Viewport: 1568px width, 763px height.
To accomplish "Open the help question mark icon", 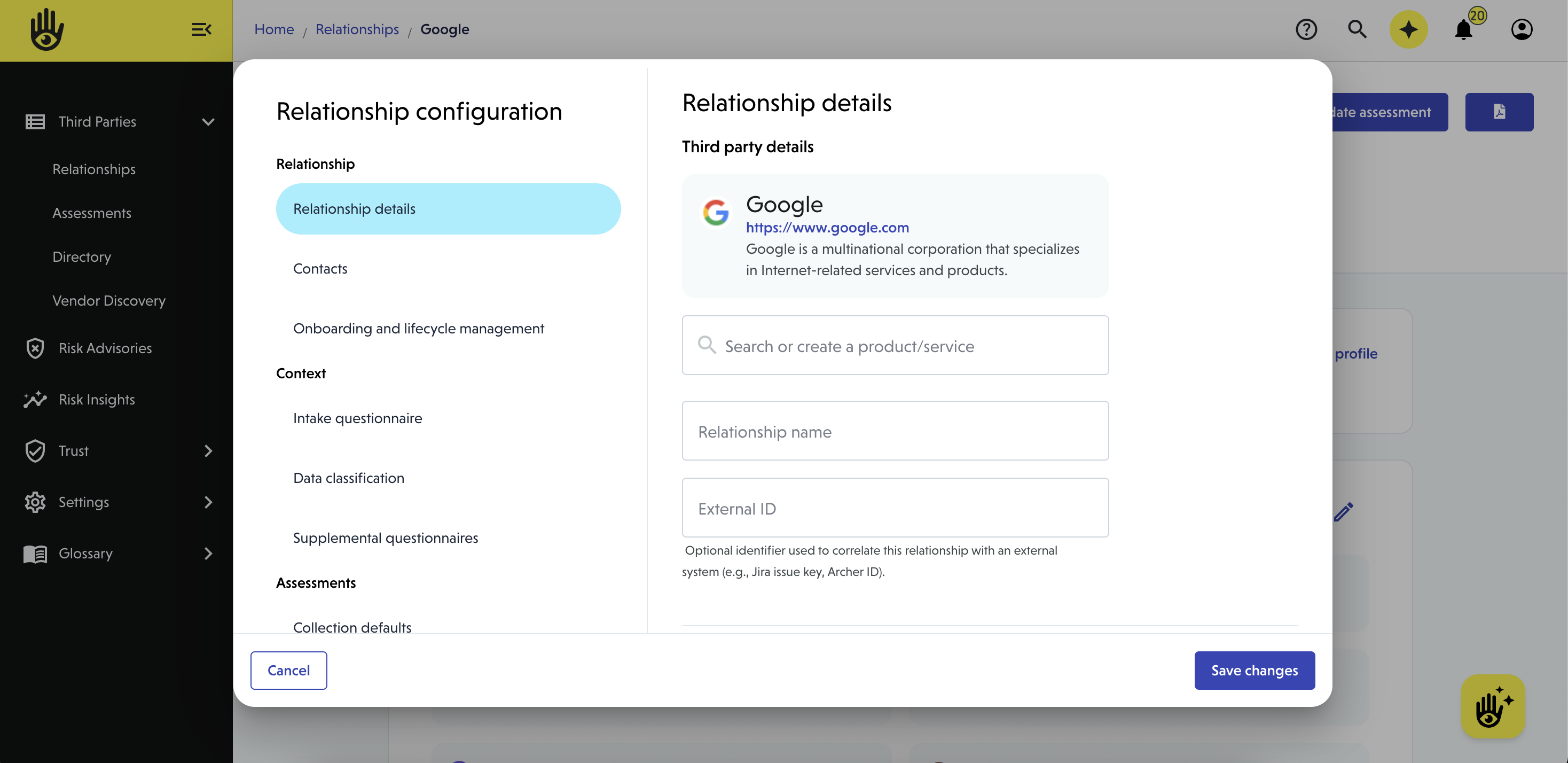I will [1306, 29].
